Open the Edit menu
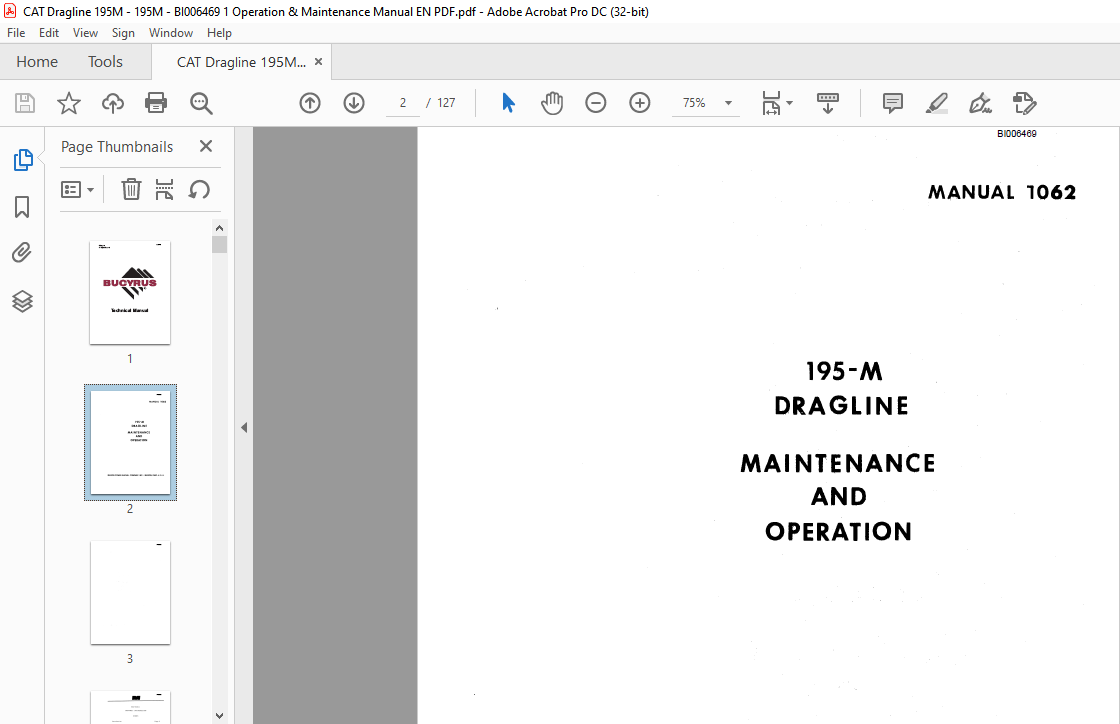Screen dimensions: 1120x724 point(49,33)
